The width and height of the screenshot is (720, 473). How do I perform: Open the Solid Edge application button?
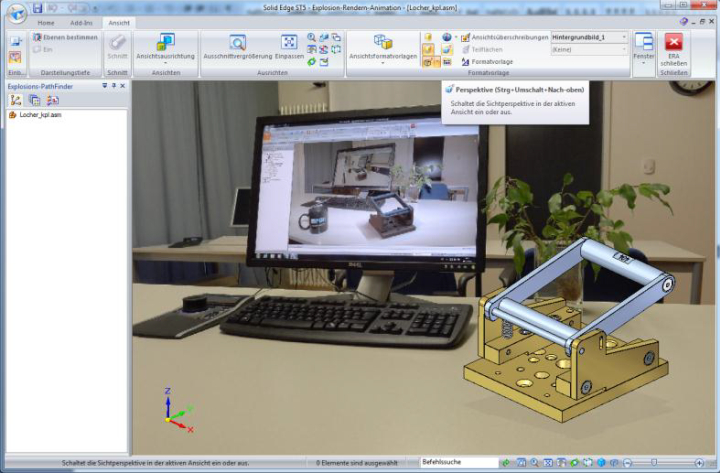(17, 14)
